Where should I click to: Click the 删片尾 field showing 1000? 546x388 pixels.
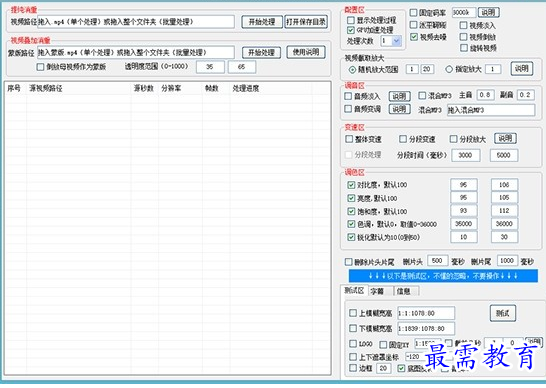tap(507, 261)
